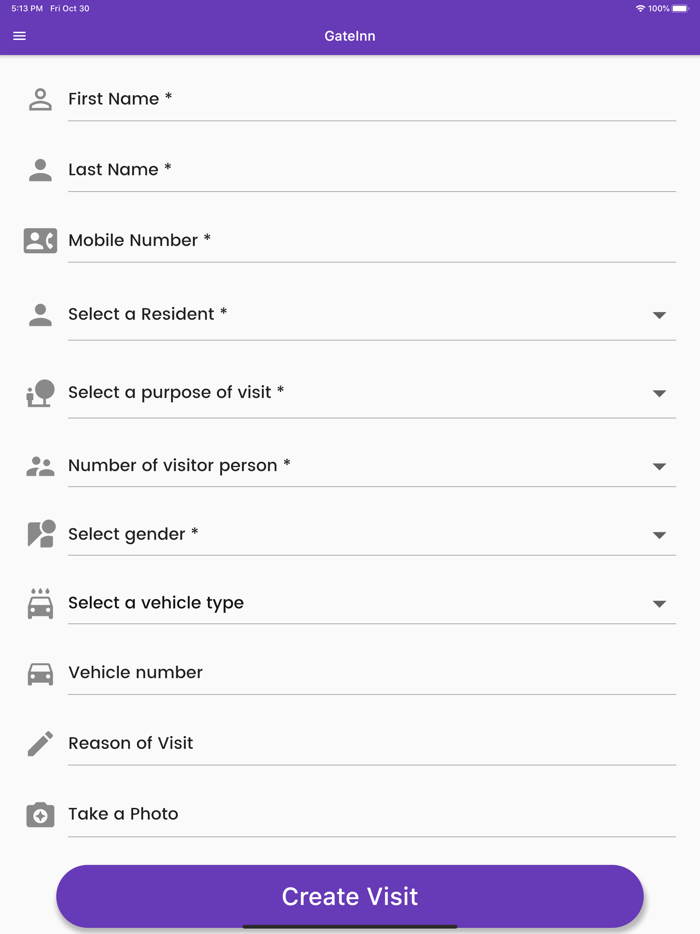Tap the car wash icon beside vehicle type
This screenshot has height=934, width=700.
click(x=40, y=603)
